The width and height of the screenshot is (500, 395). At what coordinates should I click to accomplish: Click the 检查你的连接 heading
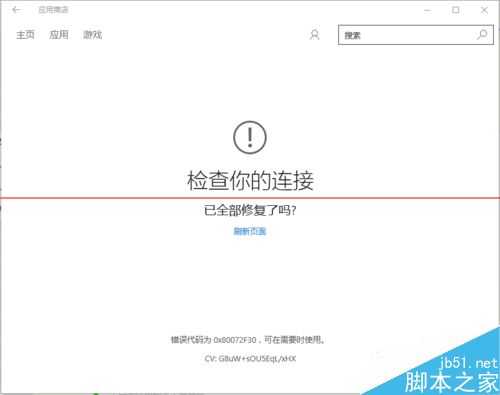coord(250,181)
